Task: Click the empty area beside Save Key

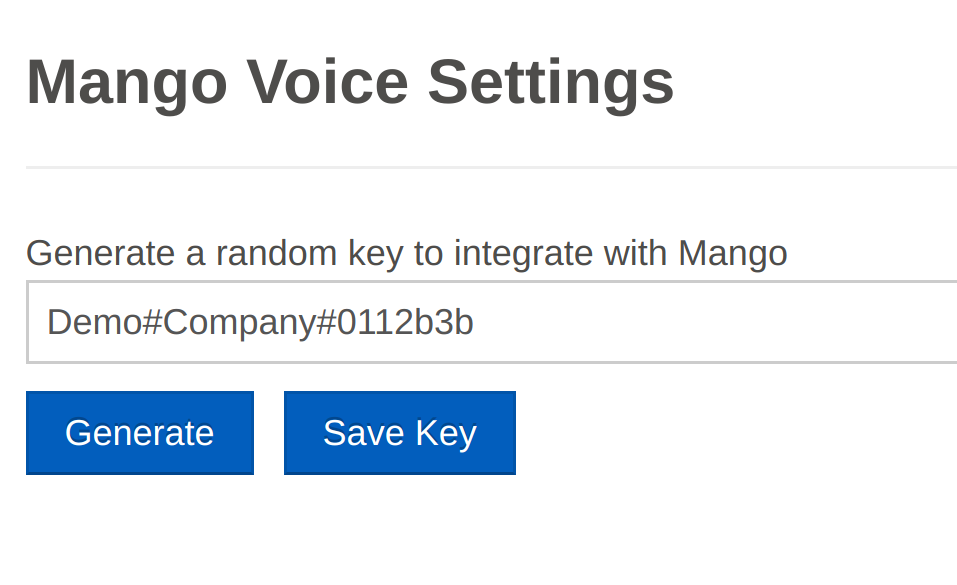Action: coord(700,432)
